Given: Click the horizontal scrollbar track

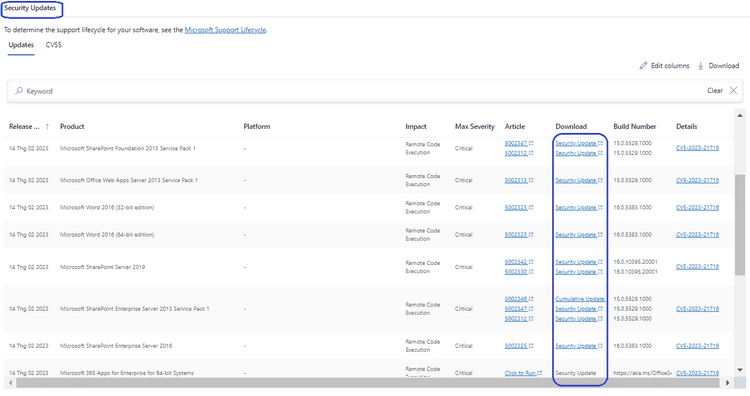Looking at the screenshot, I should tap(367, 383).
